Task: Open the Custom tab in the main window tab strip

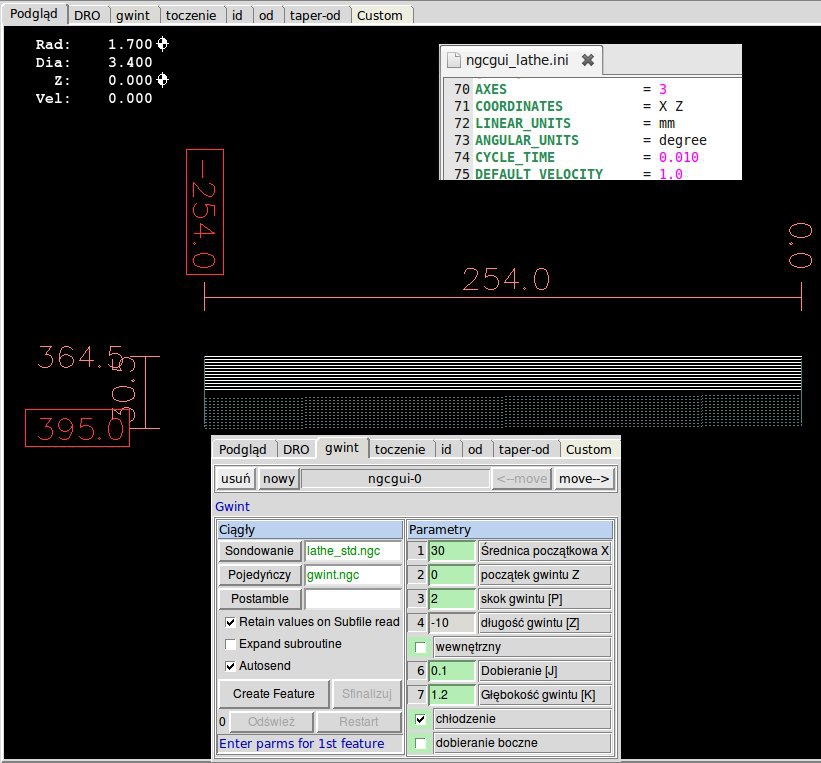Action: tap(380, 16)
